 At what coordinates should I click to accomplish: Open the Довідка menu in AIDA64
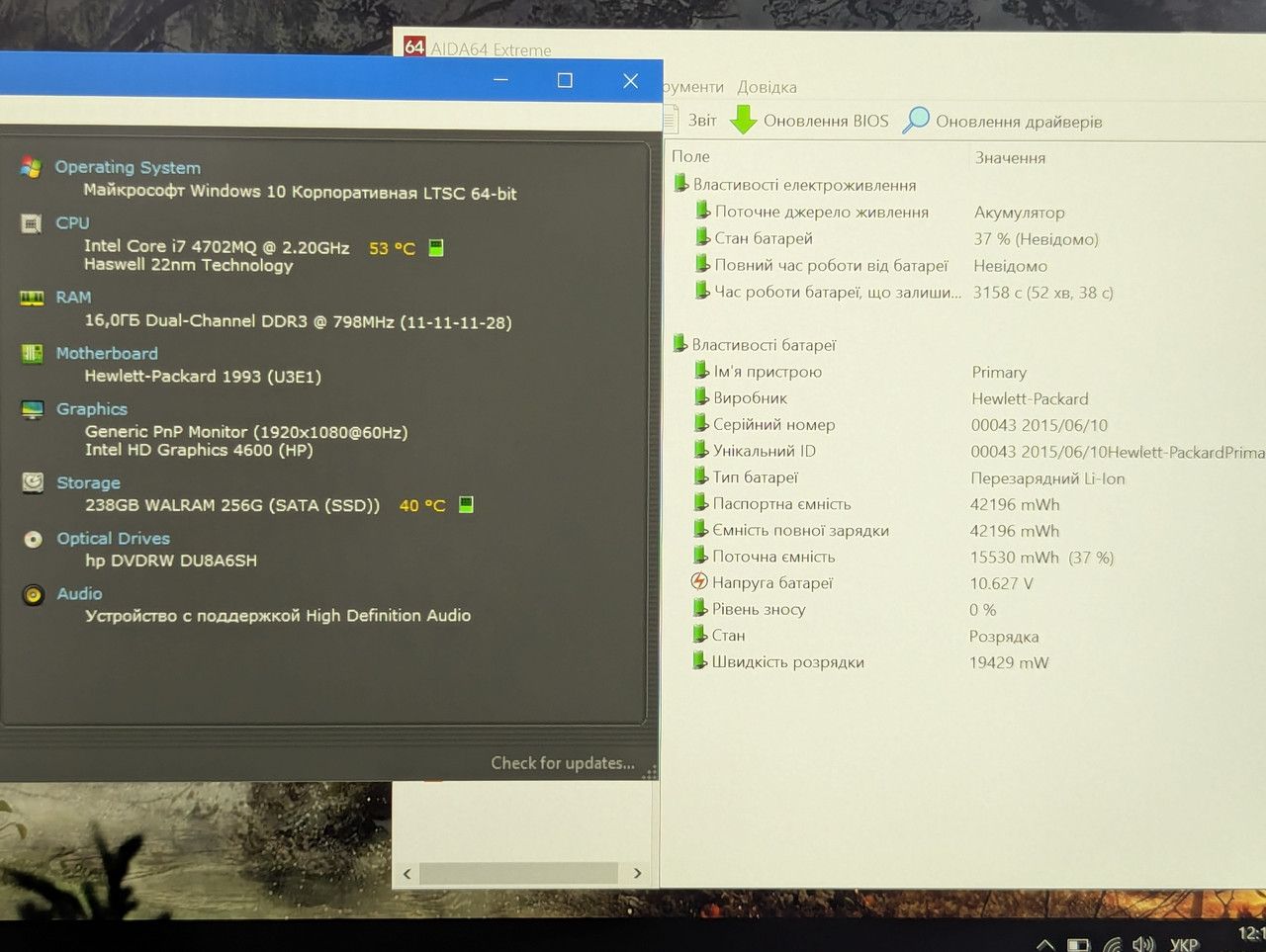[x=767, y=87]
